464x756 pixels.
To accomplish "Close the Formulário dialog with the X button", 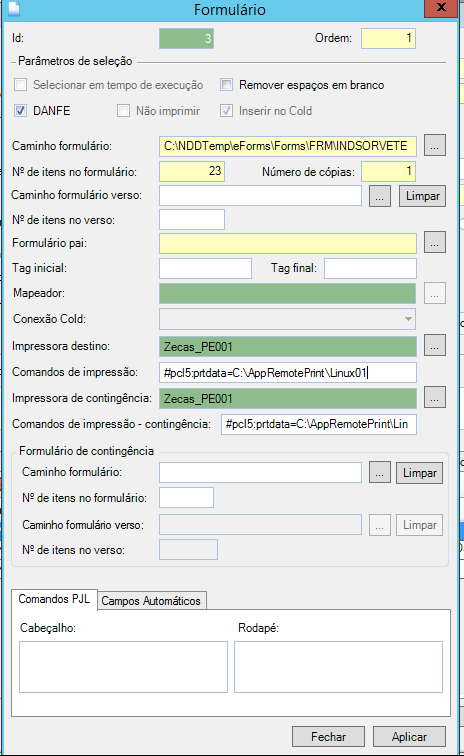I will coord(441,8).
